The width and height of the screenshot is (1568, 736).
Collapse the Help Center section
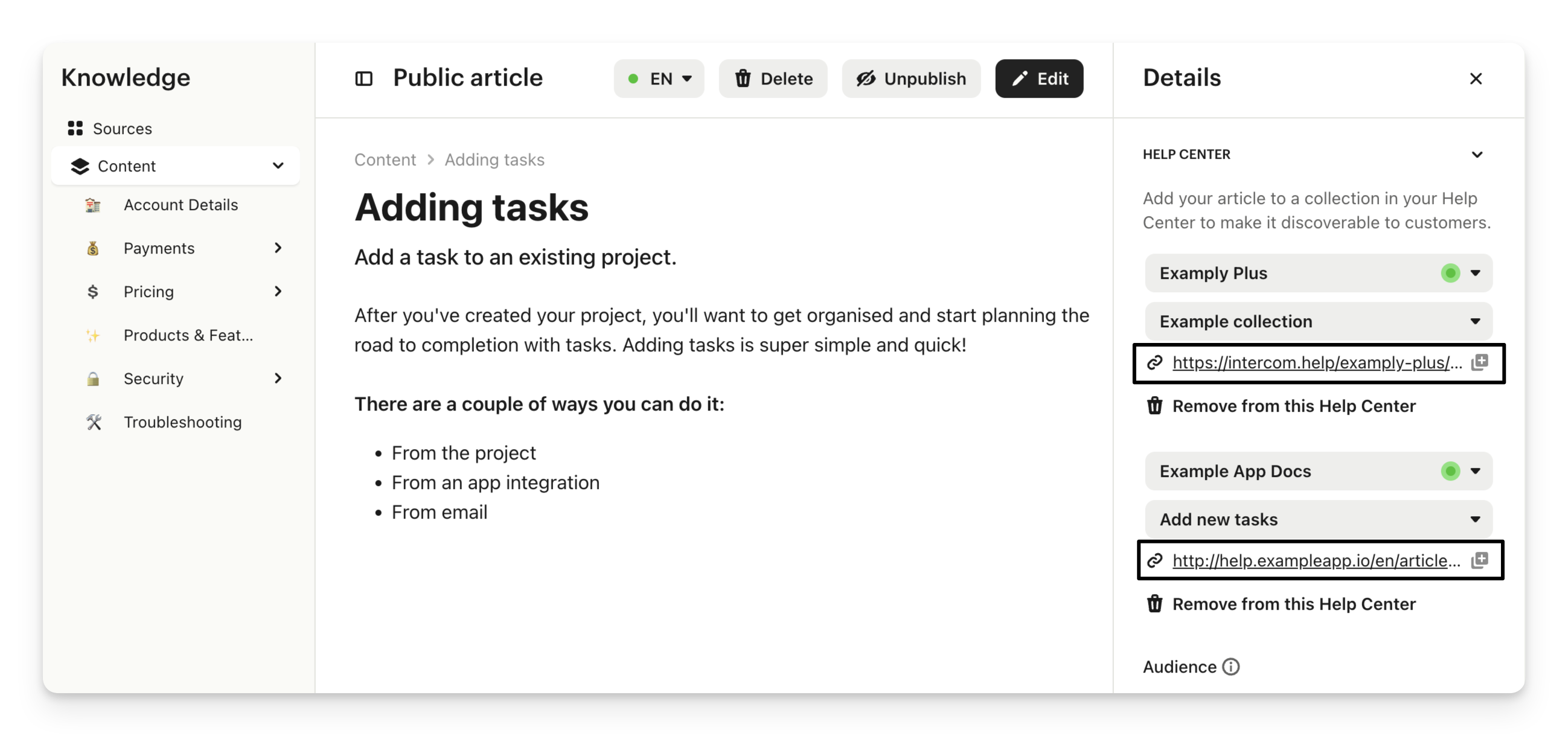1477,155
